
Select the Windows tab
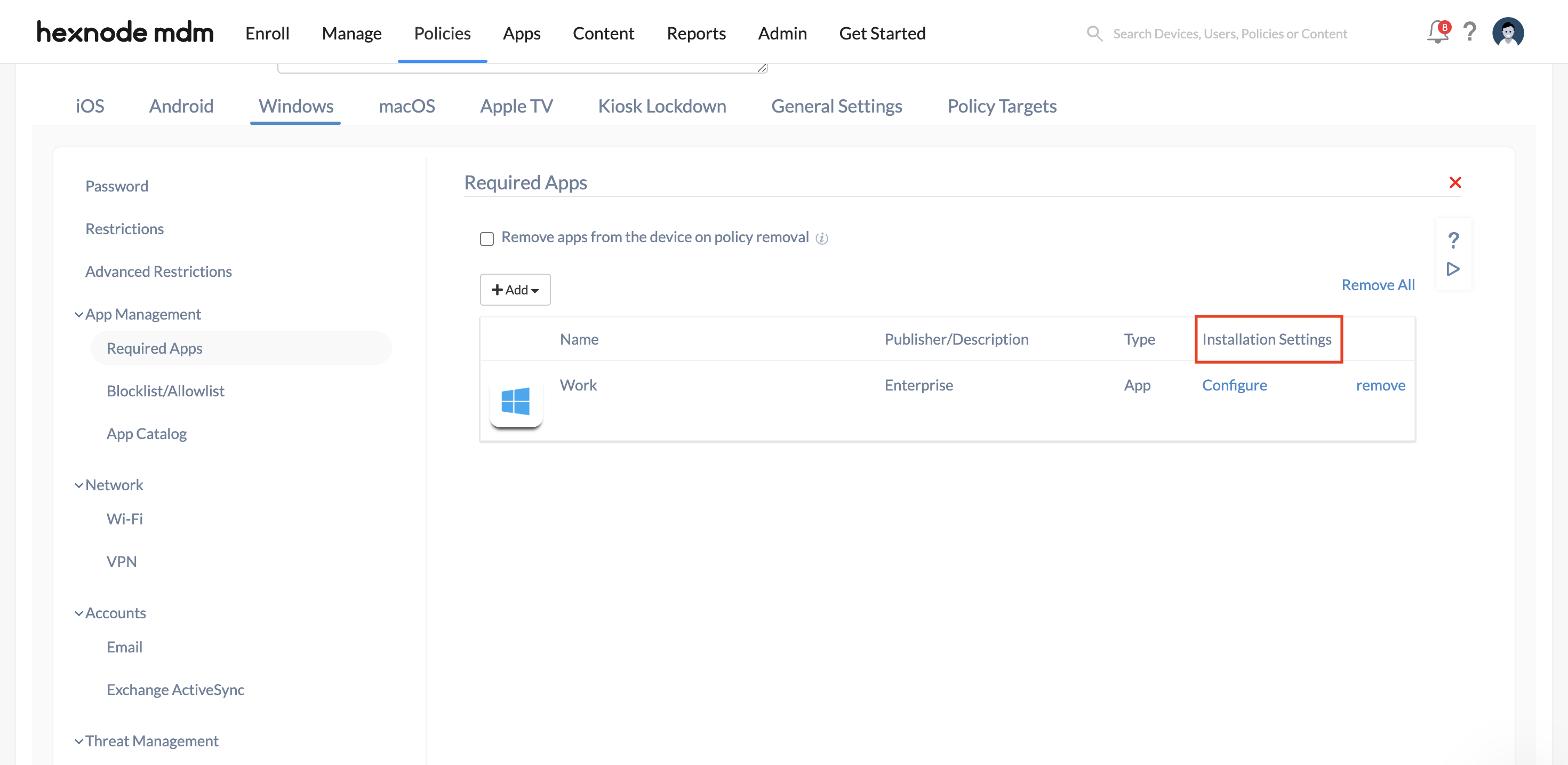pyautogui.click(x=296, y=105)
